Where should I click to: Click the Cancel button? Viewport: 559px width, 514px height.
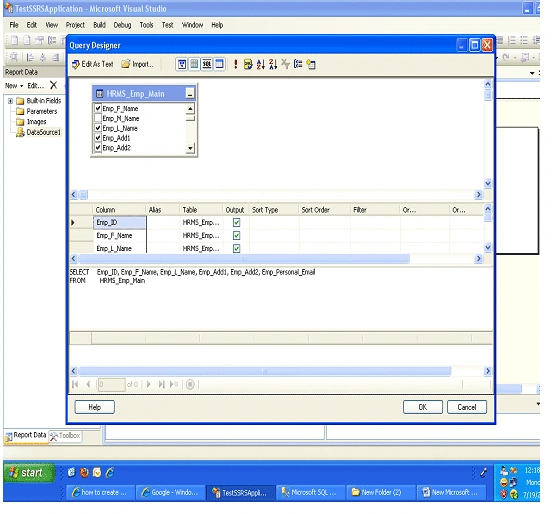467,407
